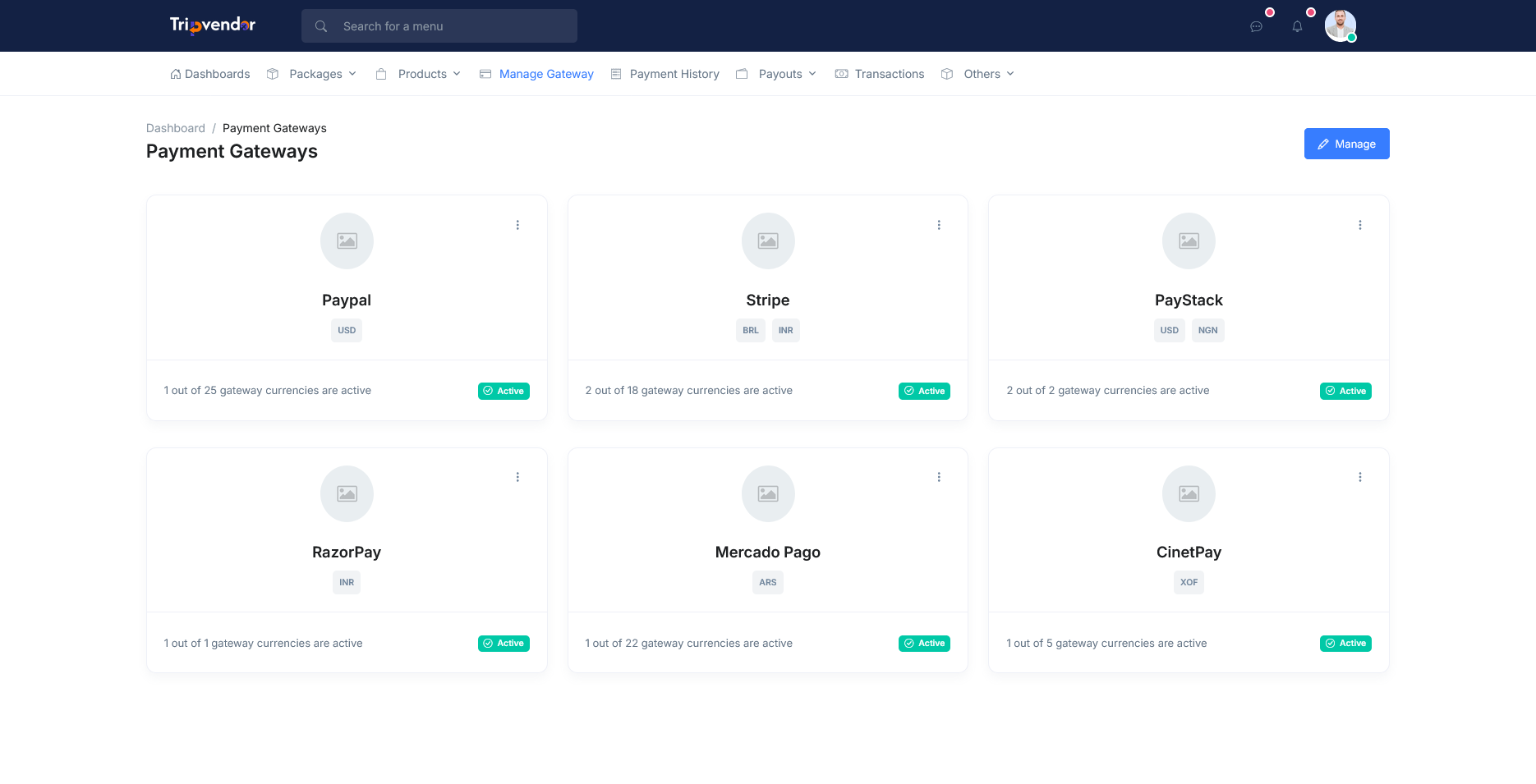
Task: Click the PayStack image placeholder
Action: pyautogui.click(x=1189, y=241)
